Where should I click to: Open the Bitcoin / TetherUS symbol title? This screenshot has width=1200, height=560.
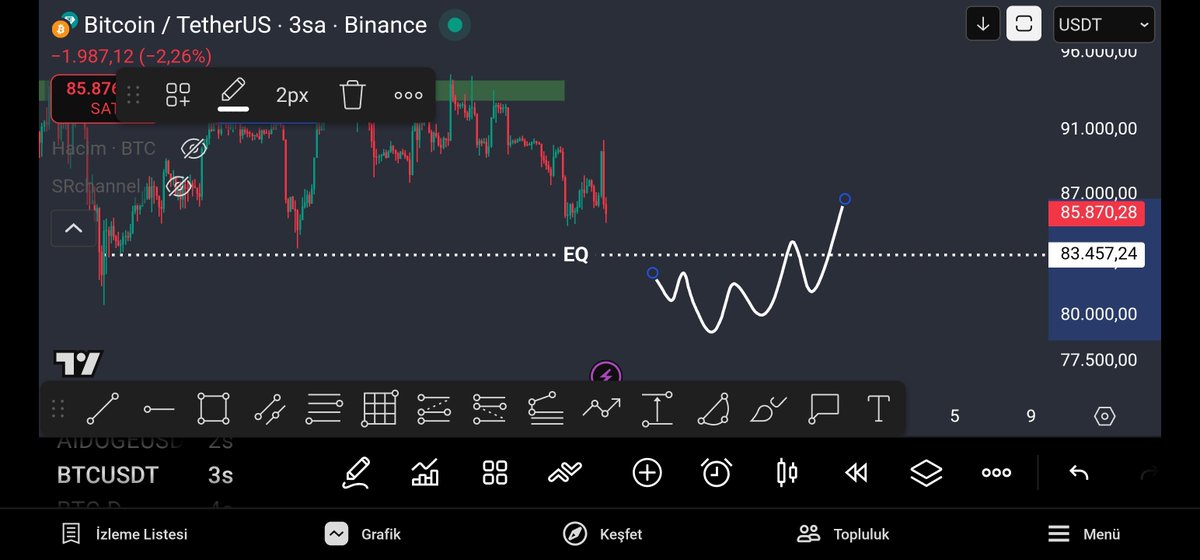(x=255, y=25)
